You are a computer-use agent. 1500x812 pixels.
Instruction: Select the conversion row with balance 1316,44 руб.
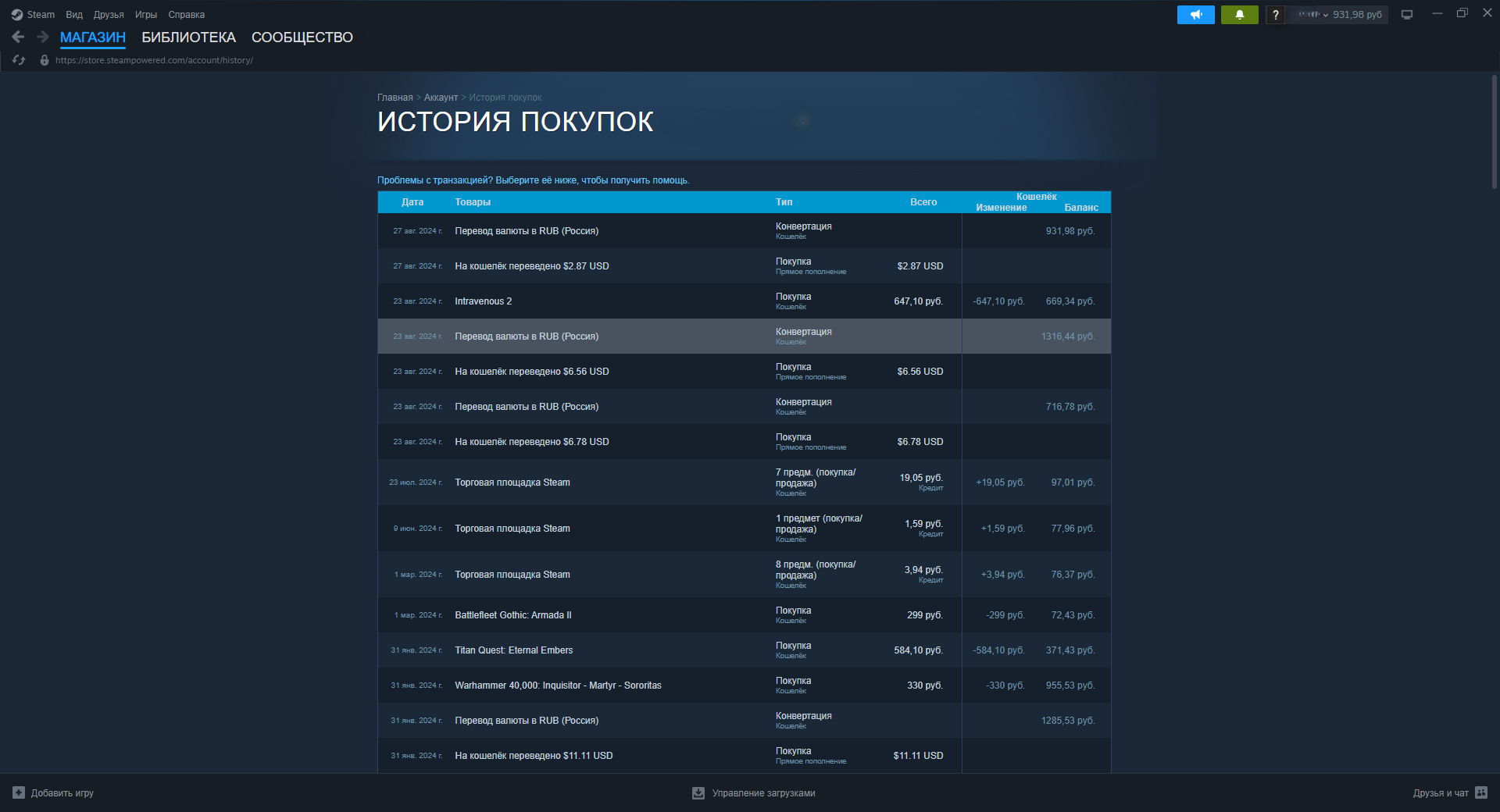pyautogui.click(x=745, y=337)
